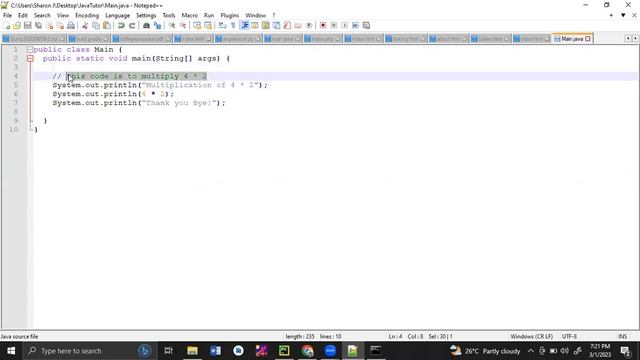This screenshot has height=360, width=640.
Task: Open Find with the binoculars icon
Action: click(146, 25)
